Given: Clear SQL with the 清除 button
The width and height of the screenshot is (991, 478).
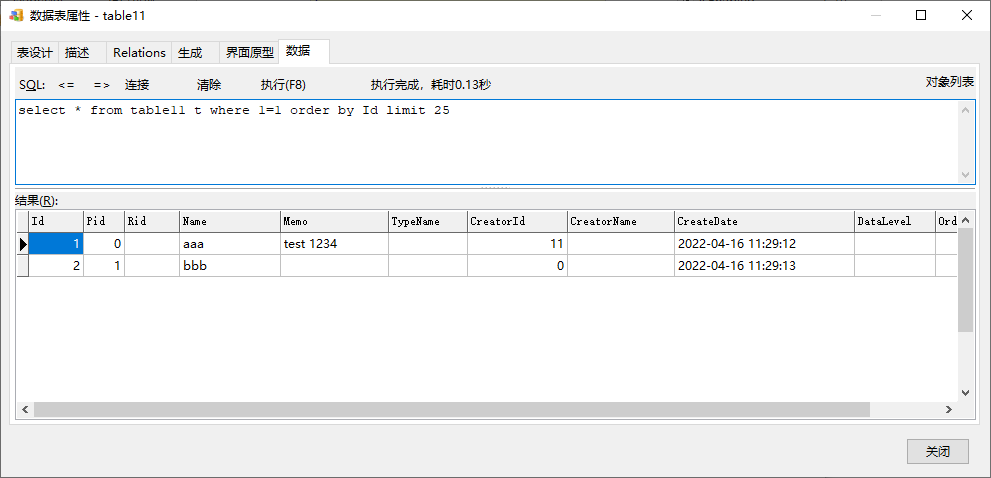Looking at the screenshot, I should [x=209, y=85].
